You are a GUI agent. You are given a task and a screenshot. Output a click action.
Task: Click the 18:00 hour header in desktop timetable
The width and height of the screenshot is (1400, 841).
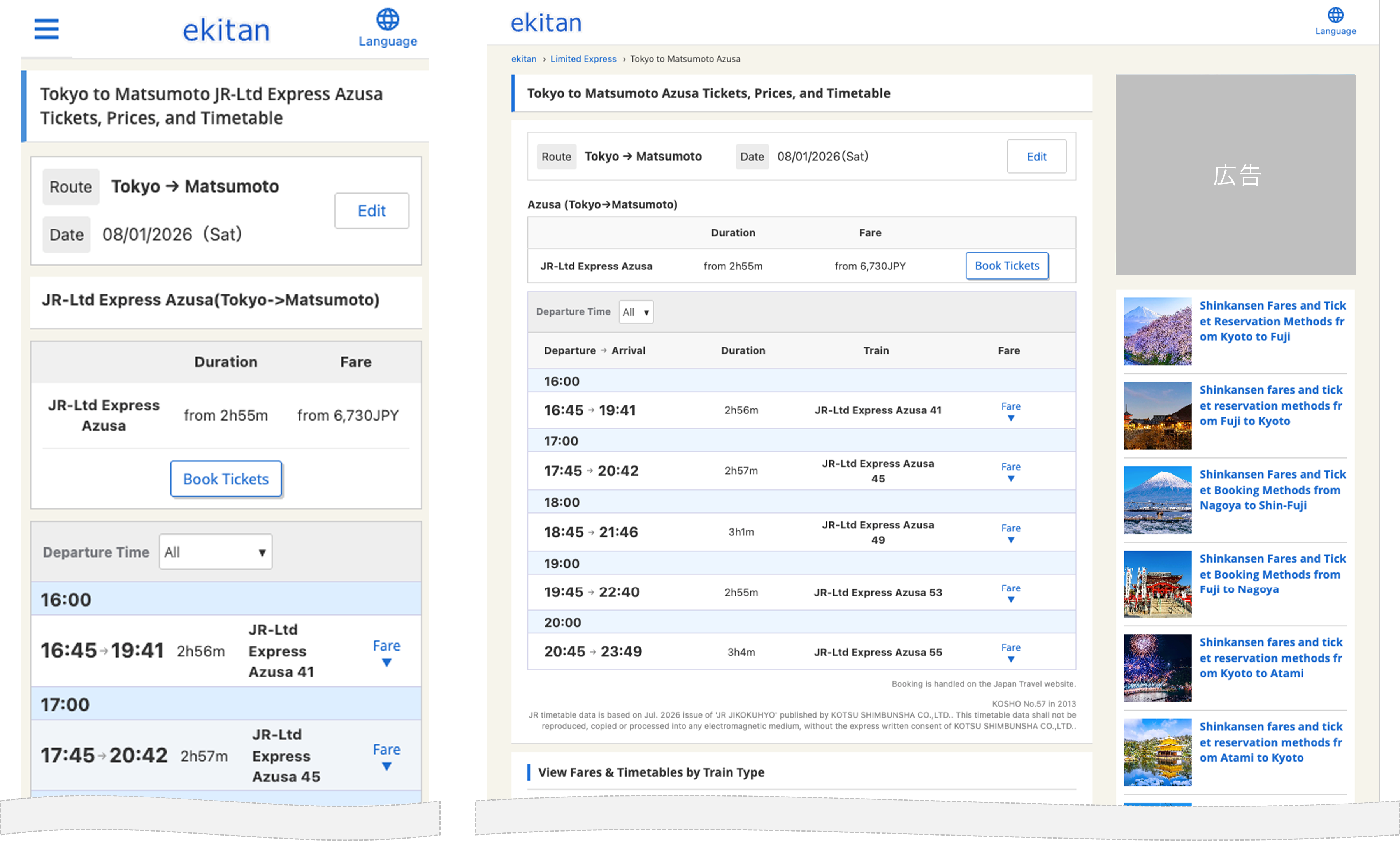tap(801, 501)
